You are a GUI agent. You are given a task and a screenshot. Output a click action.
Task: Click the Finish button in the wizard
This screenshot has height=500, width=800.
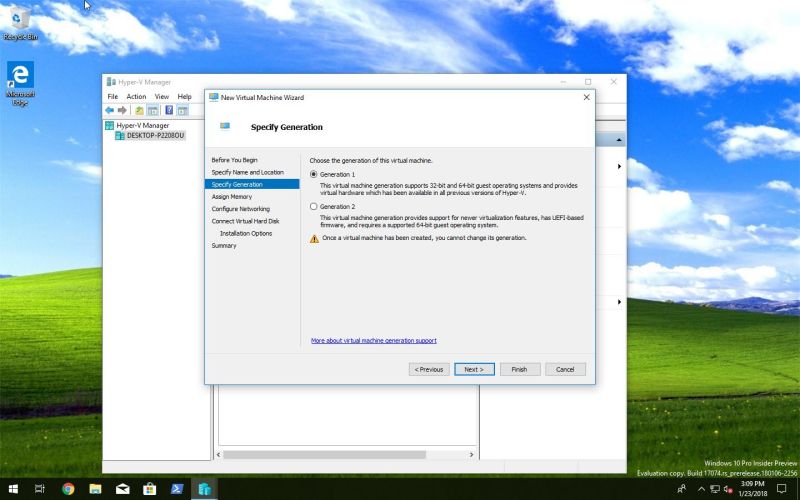[519, 369]
